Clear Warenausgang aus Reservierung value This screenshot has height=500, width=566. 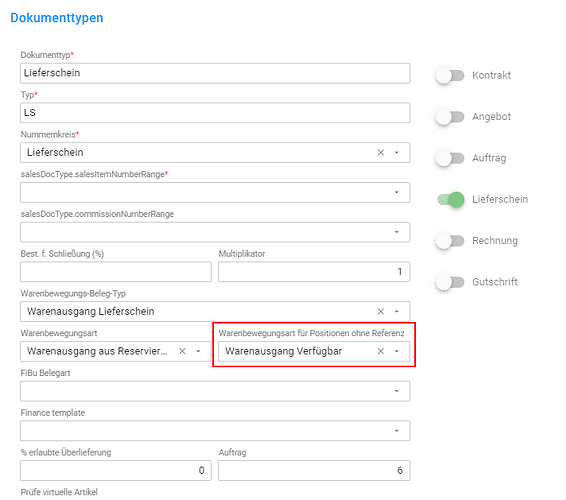(182, 351)
